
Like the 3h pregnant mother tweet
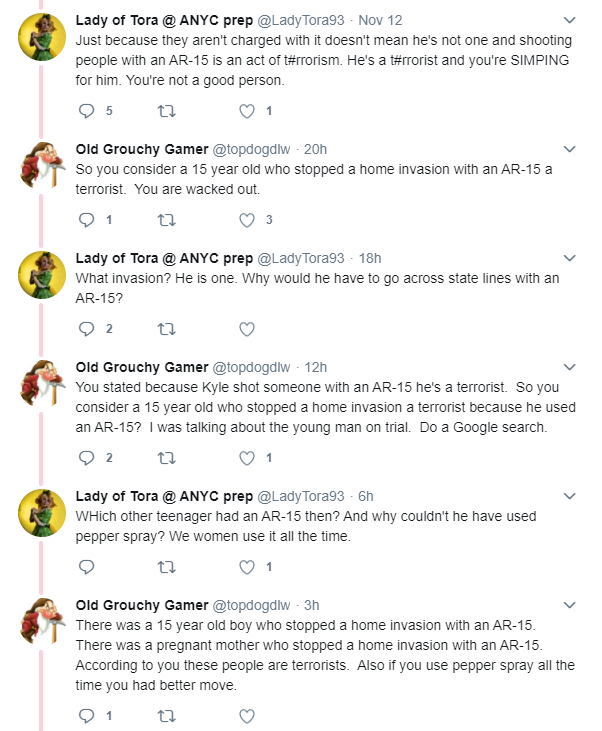247,716
